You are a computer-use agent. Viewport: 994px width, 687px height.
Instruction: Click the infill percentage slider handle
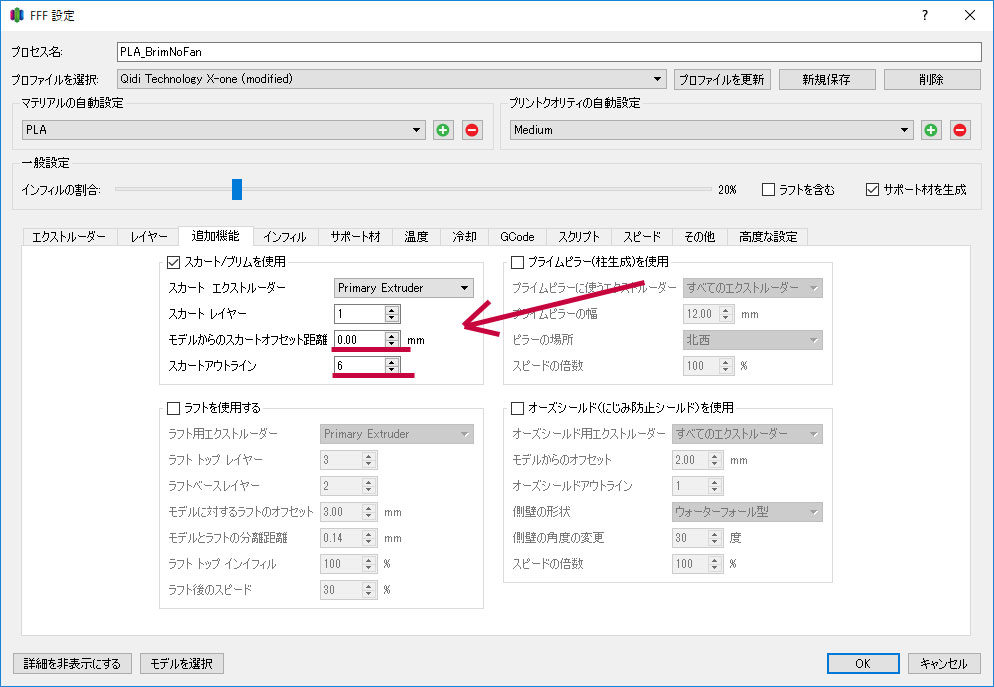click(237, 189)
